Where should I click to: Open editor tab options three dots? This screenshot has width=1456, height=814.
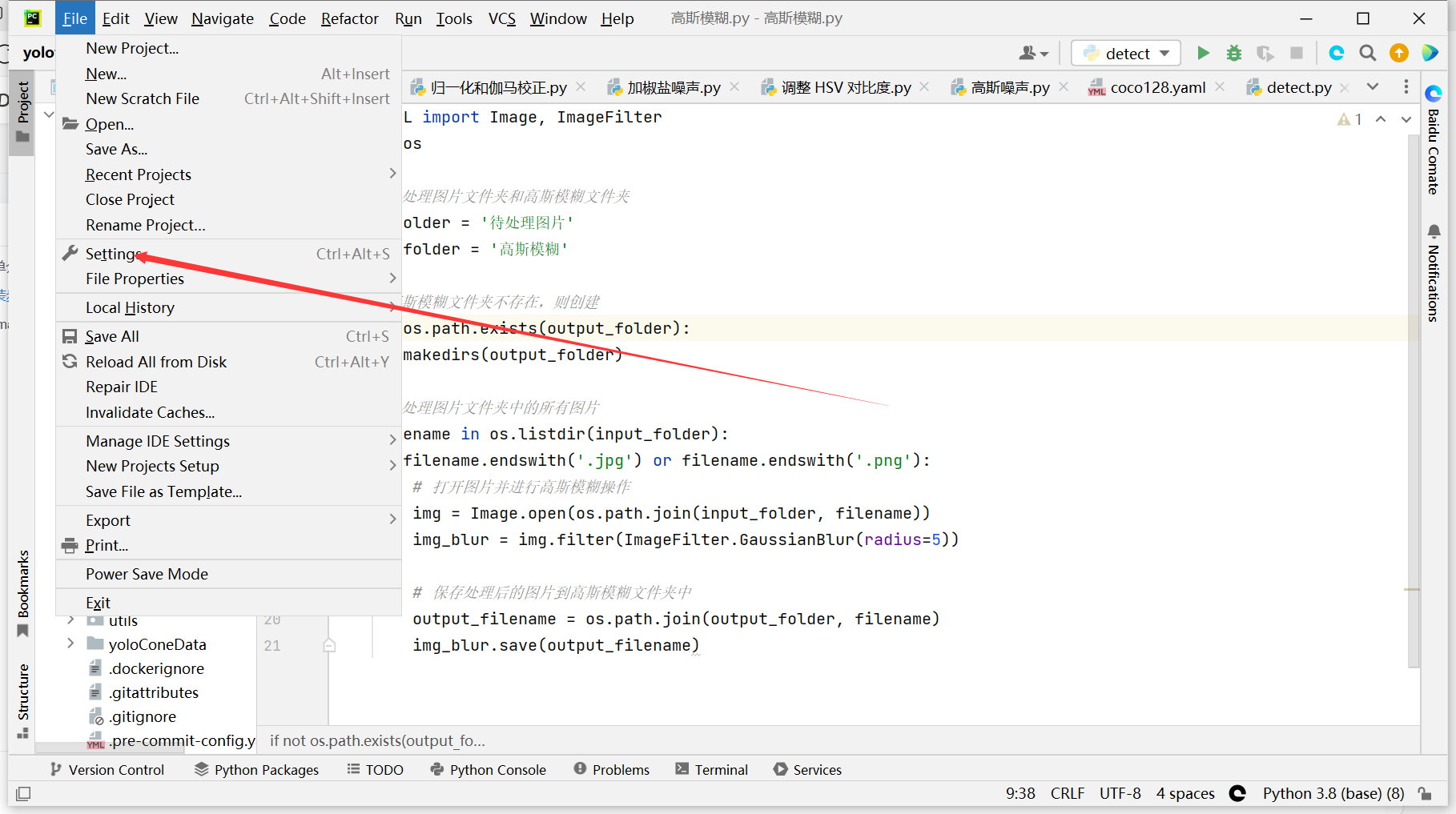1406,86
